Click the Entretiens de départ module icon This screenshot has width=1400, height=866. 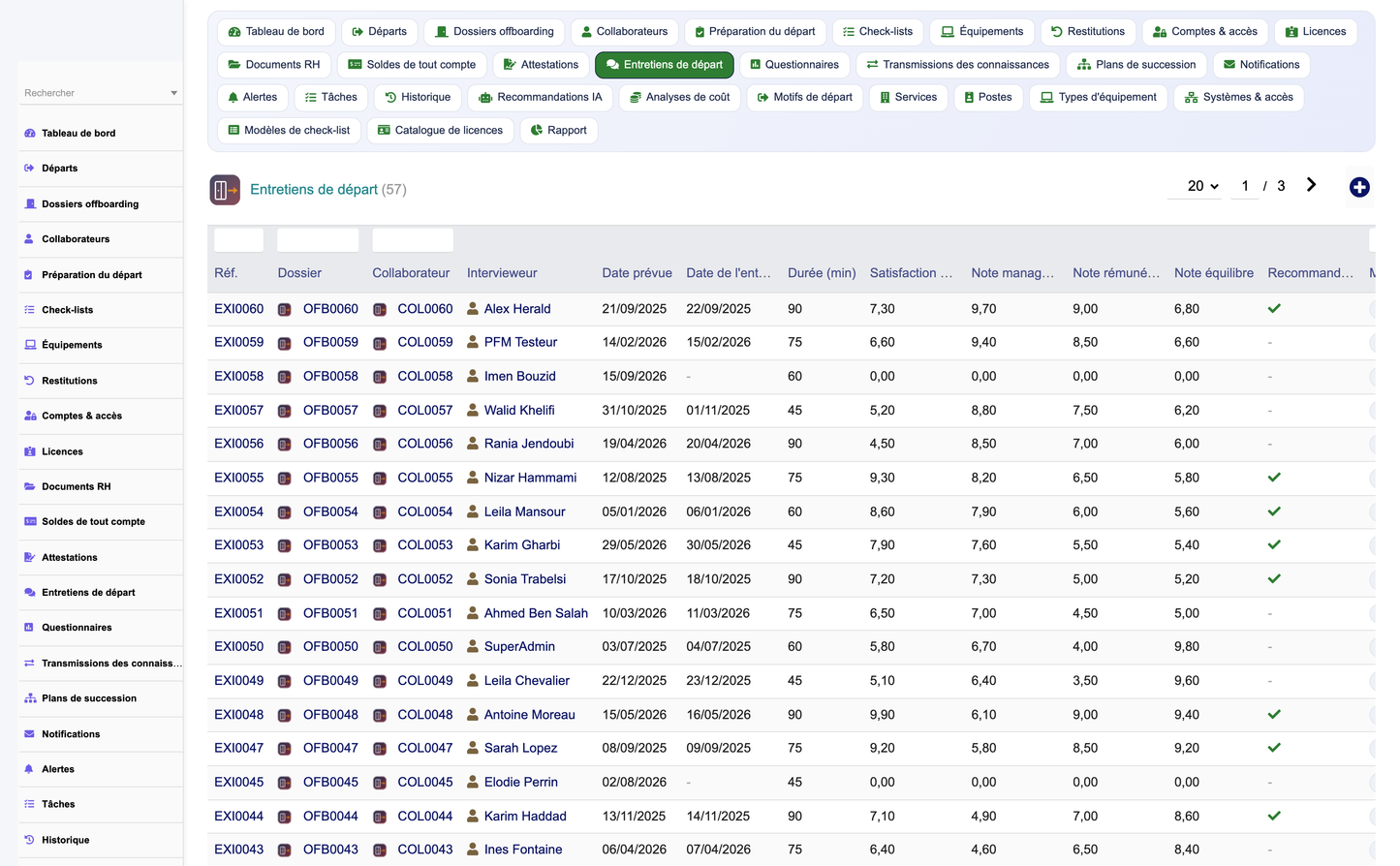click(225, 190)
